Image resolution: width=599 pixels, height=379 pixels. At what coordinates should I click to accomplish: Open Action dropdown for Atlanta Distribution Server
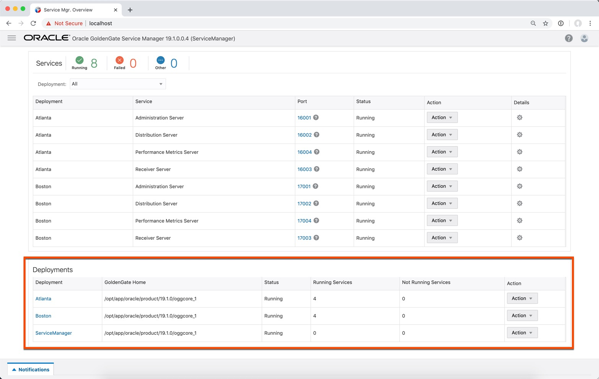pos(442,134)
